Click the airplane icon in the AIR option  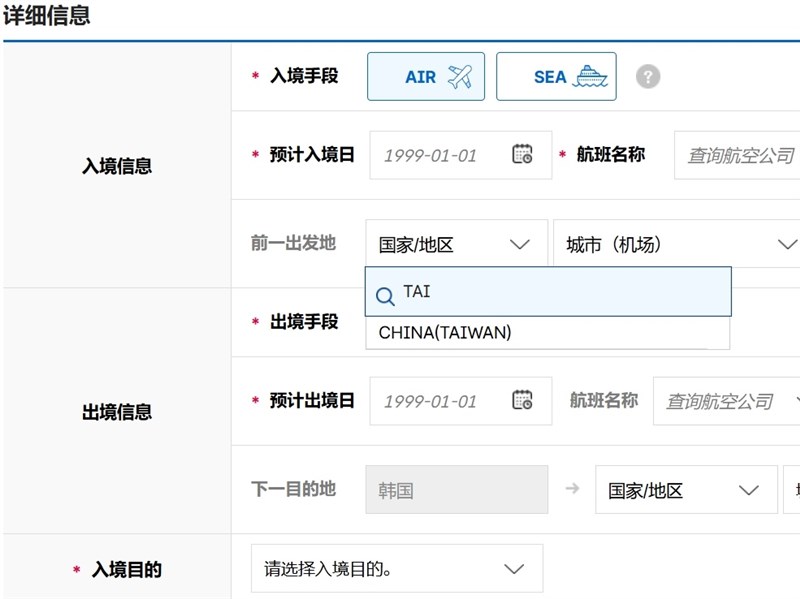(459, 77)
